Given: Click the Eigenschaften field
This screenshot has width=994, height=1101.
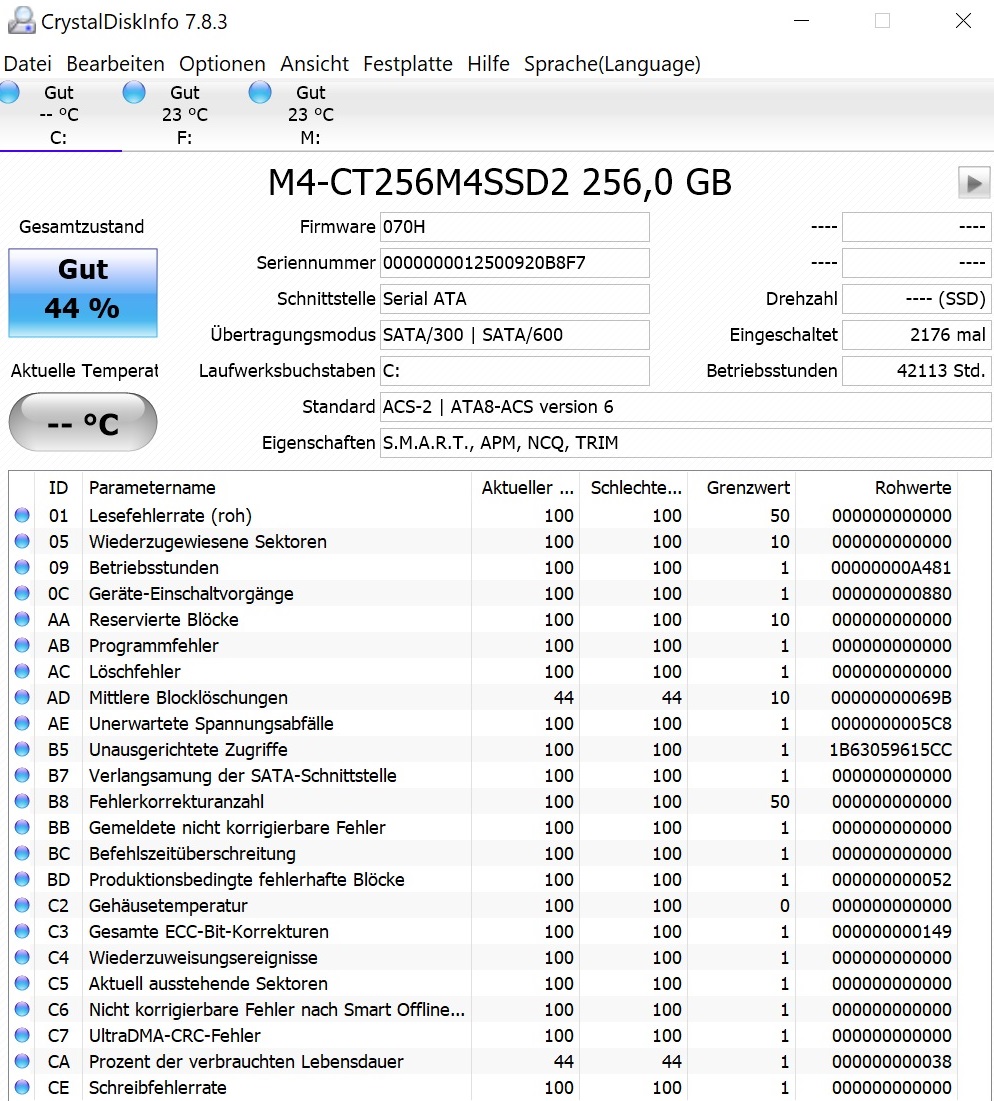Looking at the screenshot, I should pyautogui.click(x=685, y=443).
